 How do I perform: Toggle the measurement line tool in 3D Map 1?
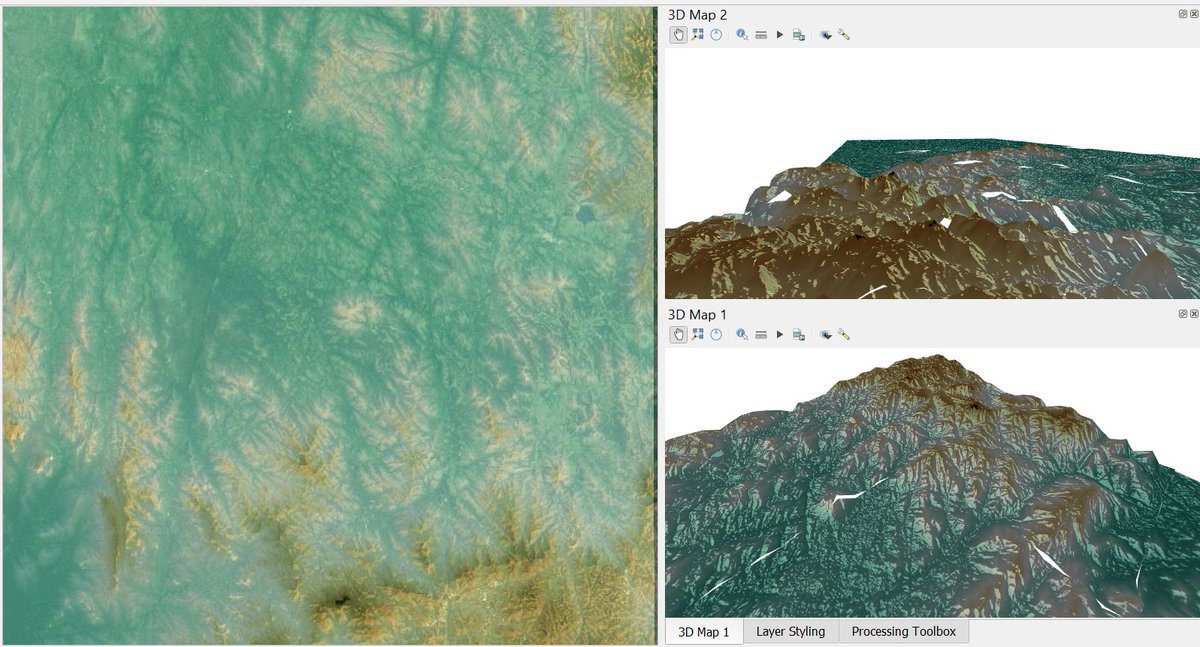pos(761,334)
